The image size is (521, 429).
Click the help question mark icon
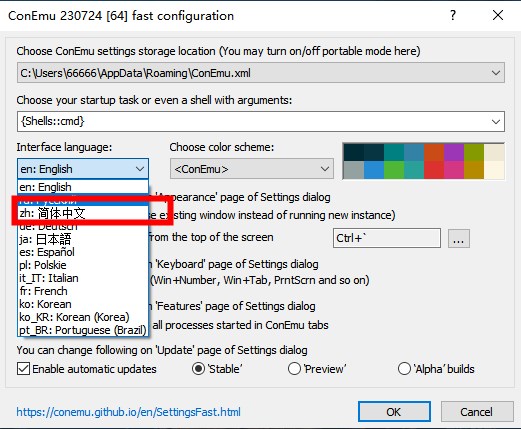453,15
